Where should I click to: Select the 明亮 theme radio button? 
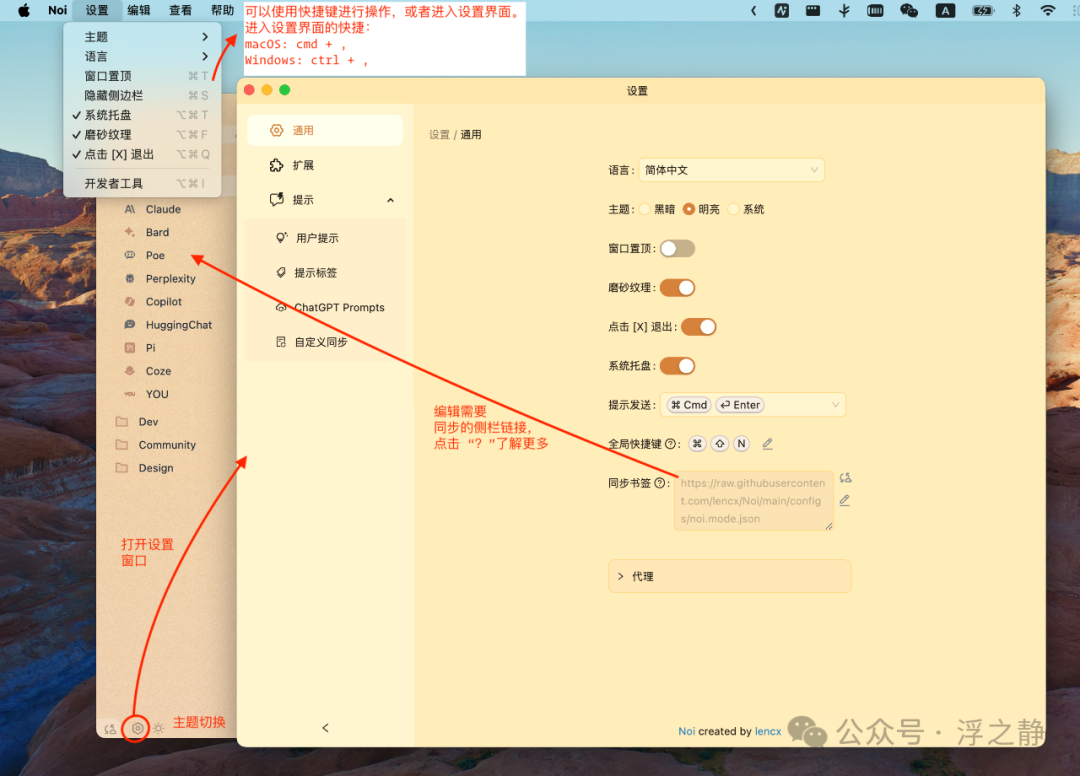689,209
